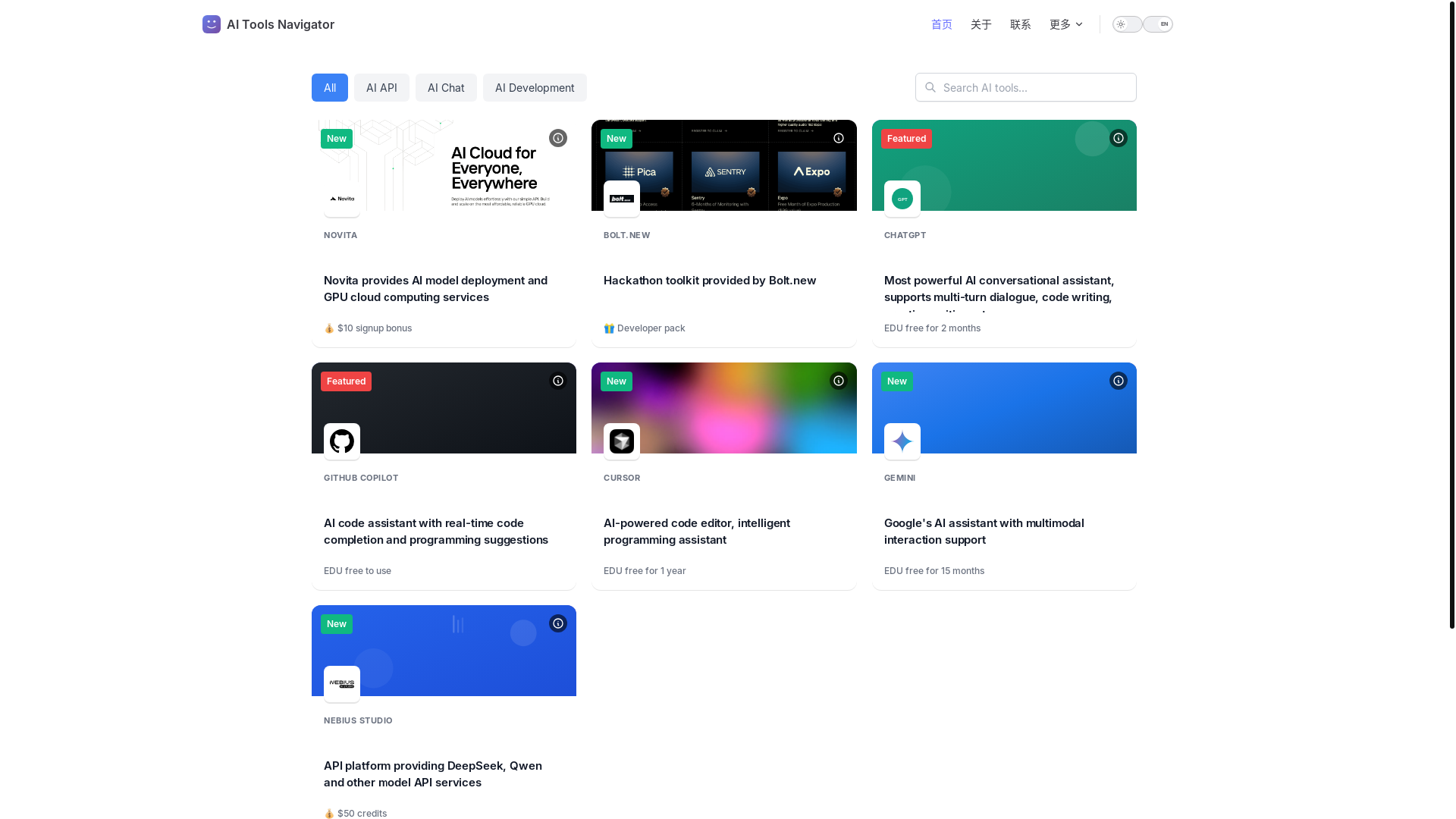Go to the 首页 nav item
Viewport: 1456px width, 819px height.
coord(942,24)
